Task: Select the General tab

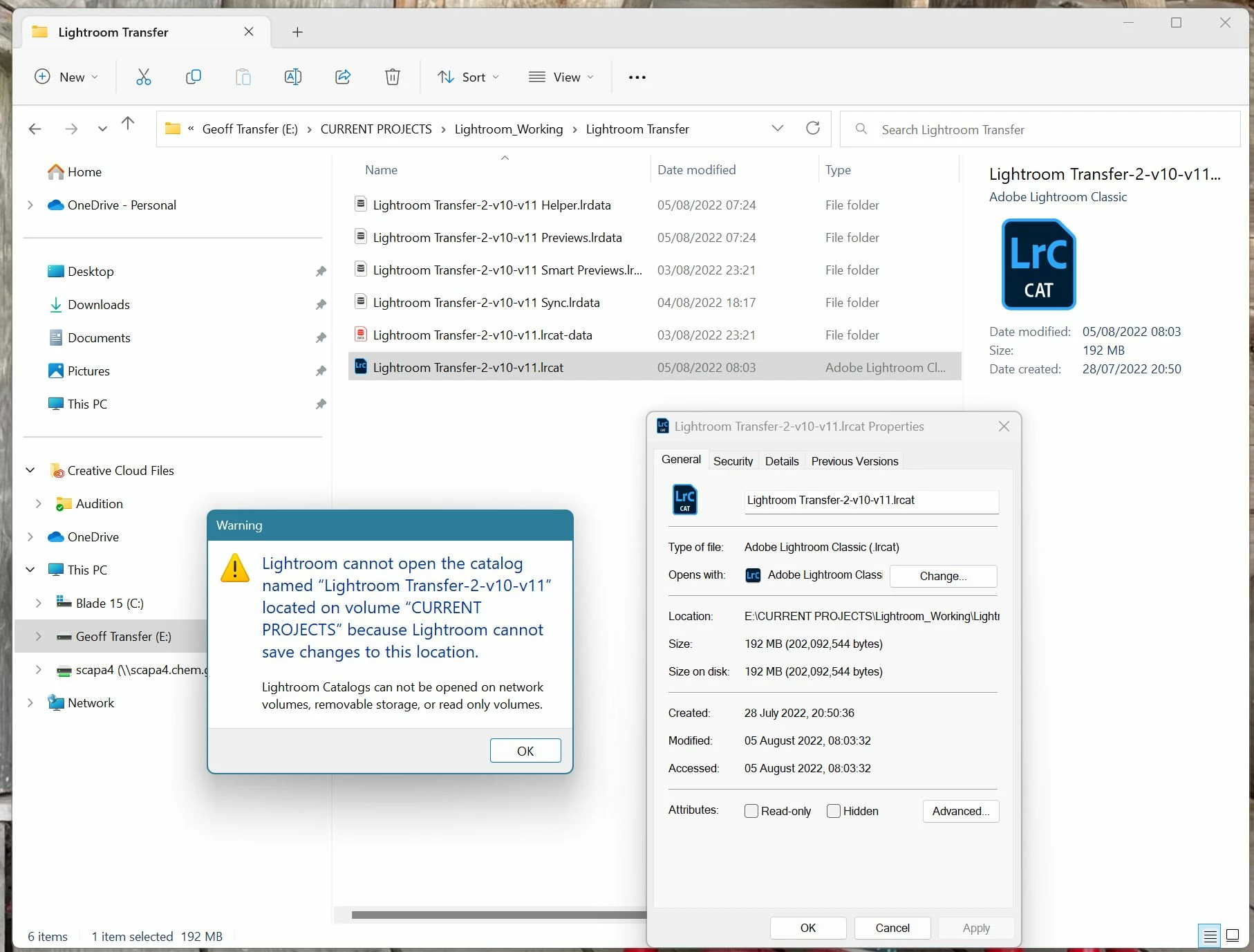Action: coord(681,459)
